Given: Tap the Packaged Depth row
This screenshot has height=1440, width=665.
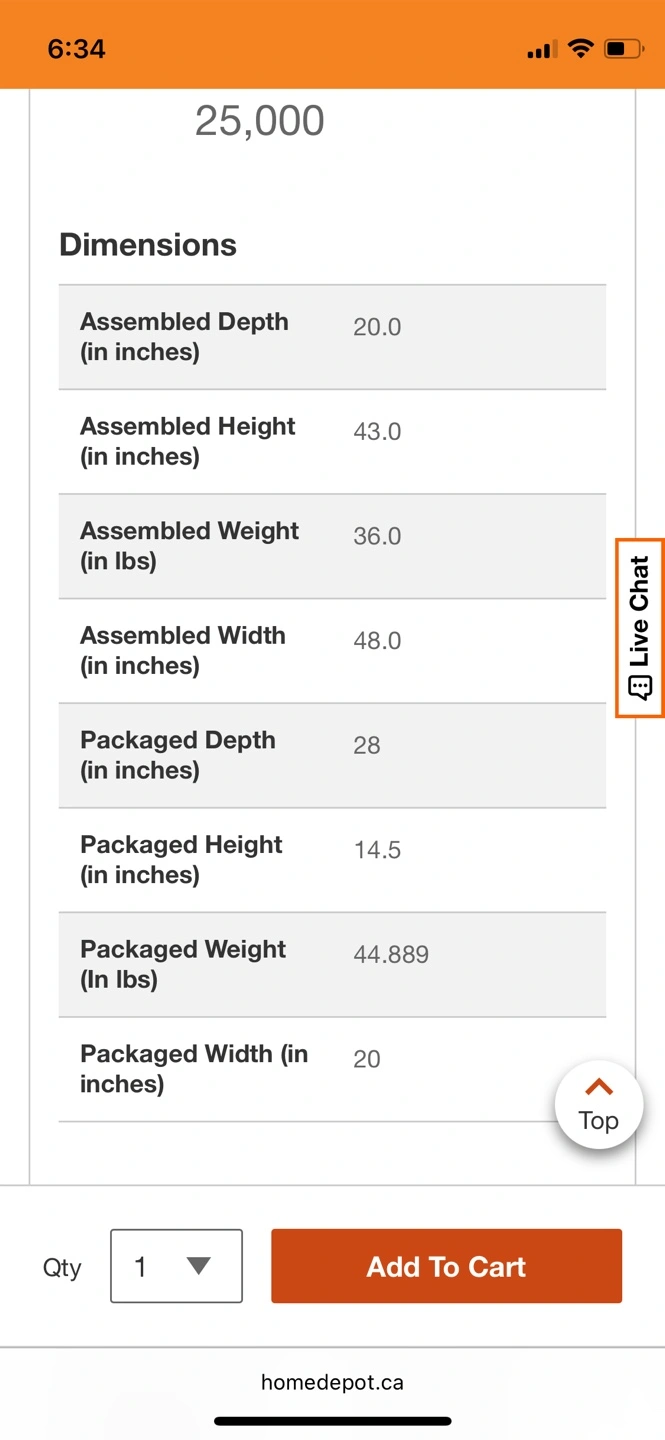Looking at the screenshot, I should point(332,755).
